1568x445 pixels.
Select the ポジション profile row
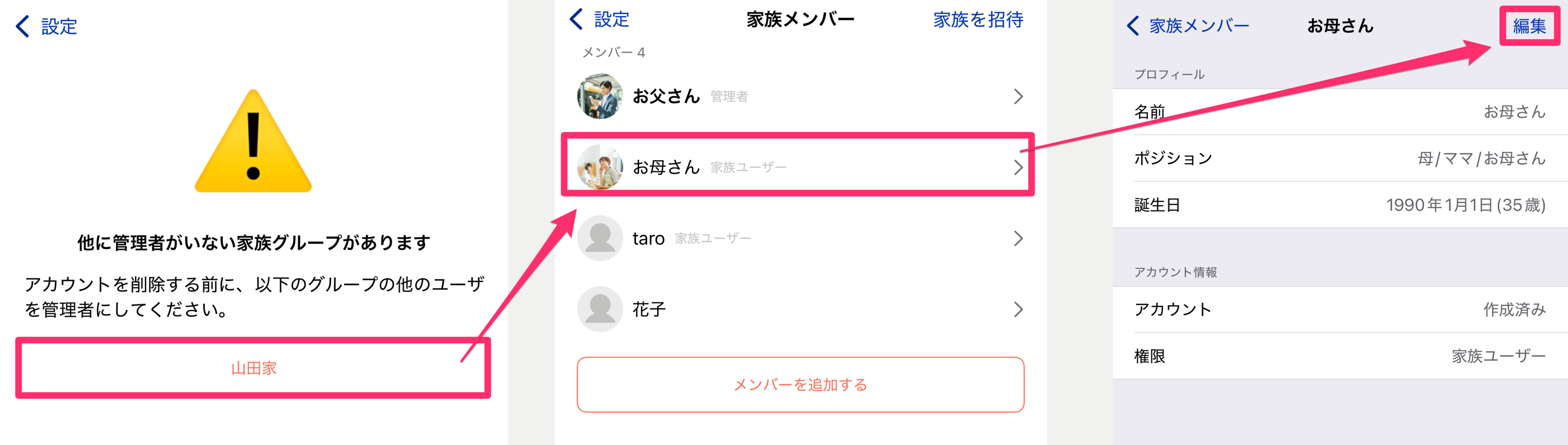pos(1339,158)
